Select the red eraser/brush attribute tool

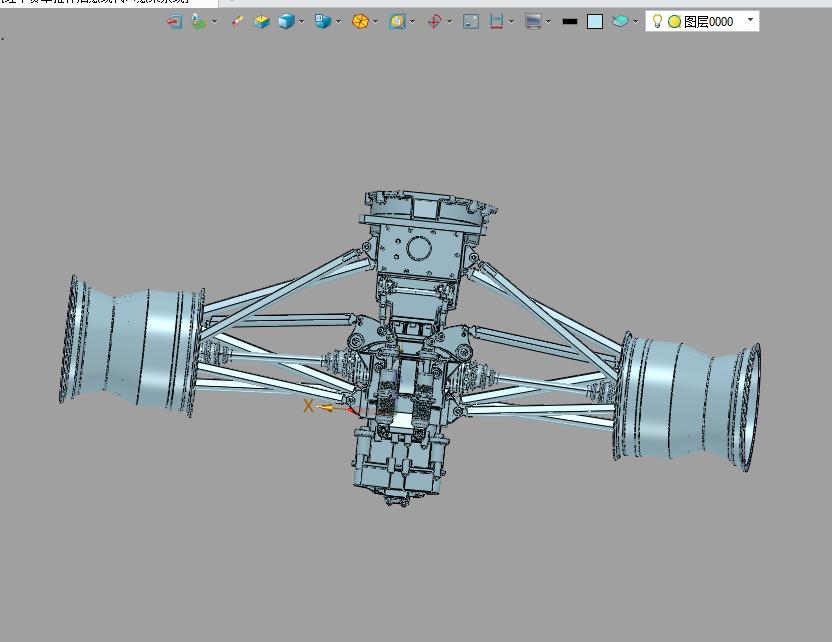point(237,21)
